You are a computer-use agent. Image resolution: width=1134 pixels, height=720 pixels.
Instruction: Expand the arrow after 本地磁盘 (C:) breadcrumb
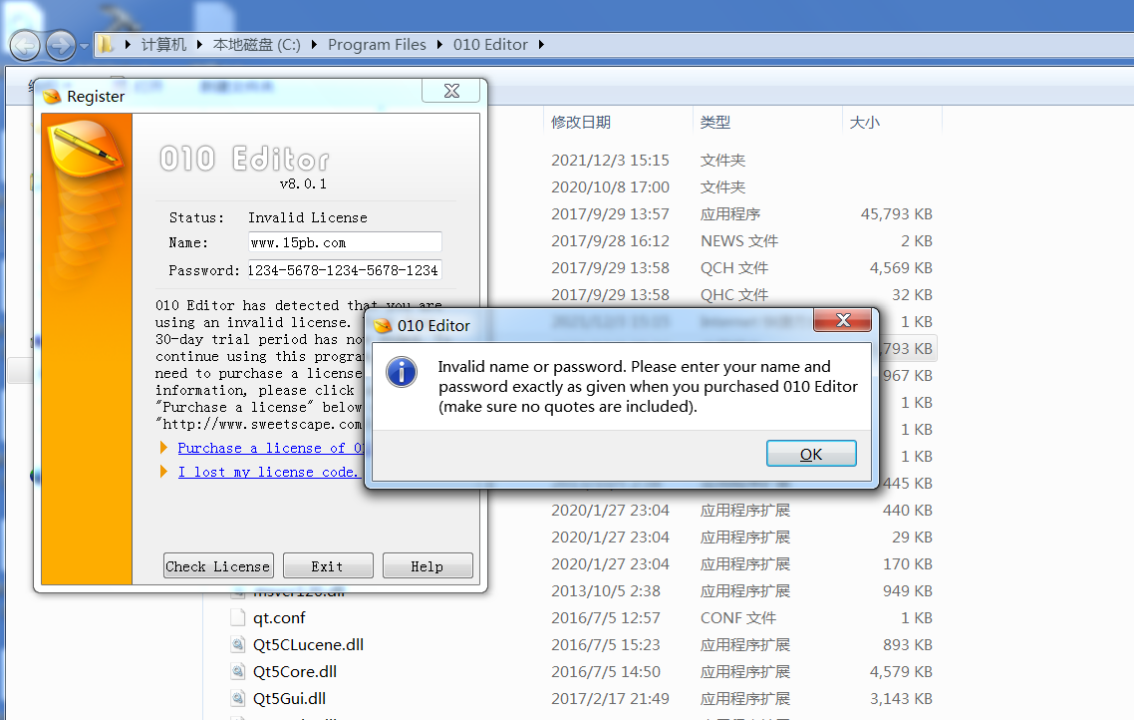[314, 45]
